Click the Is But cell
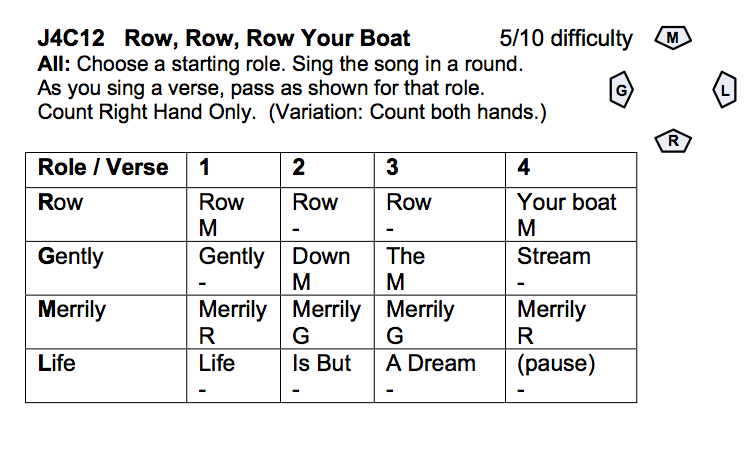This screenshot has height=450, width=750. click(327, 375)
